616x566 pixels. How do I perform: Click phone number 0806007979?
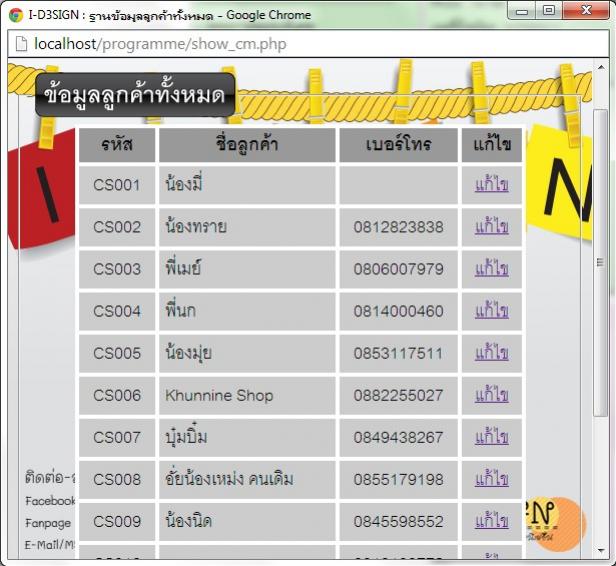click(x=398, y=269)
